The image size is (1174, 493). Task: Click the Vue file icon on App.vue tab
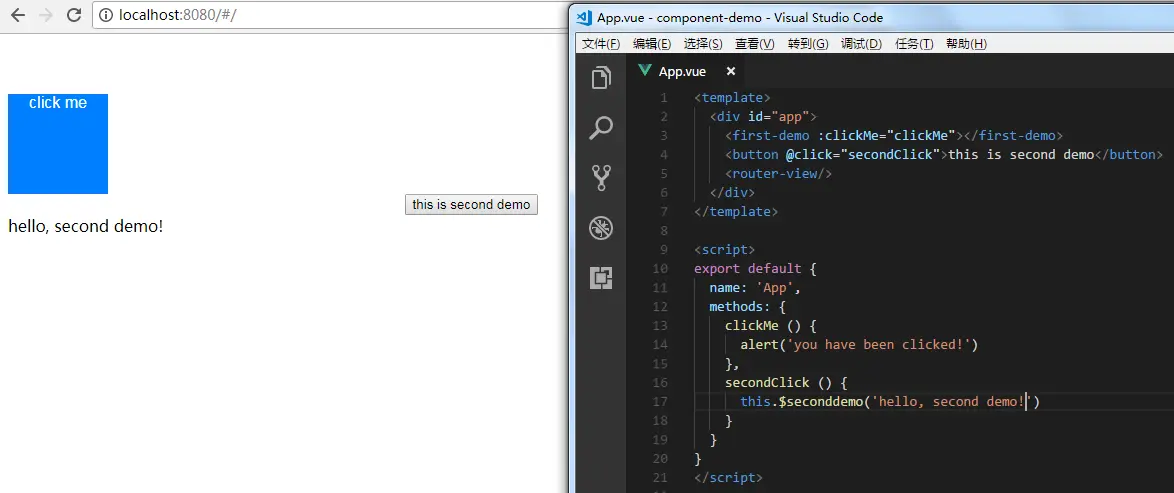643,71
